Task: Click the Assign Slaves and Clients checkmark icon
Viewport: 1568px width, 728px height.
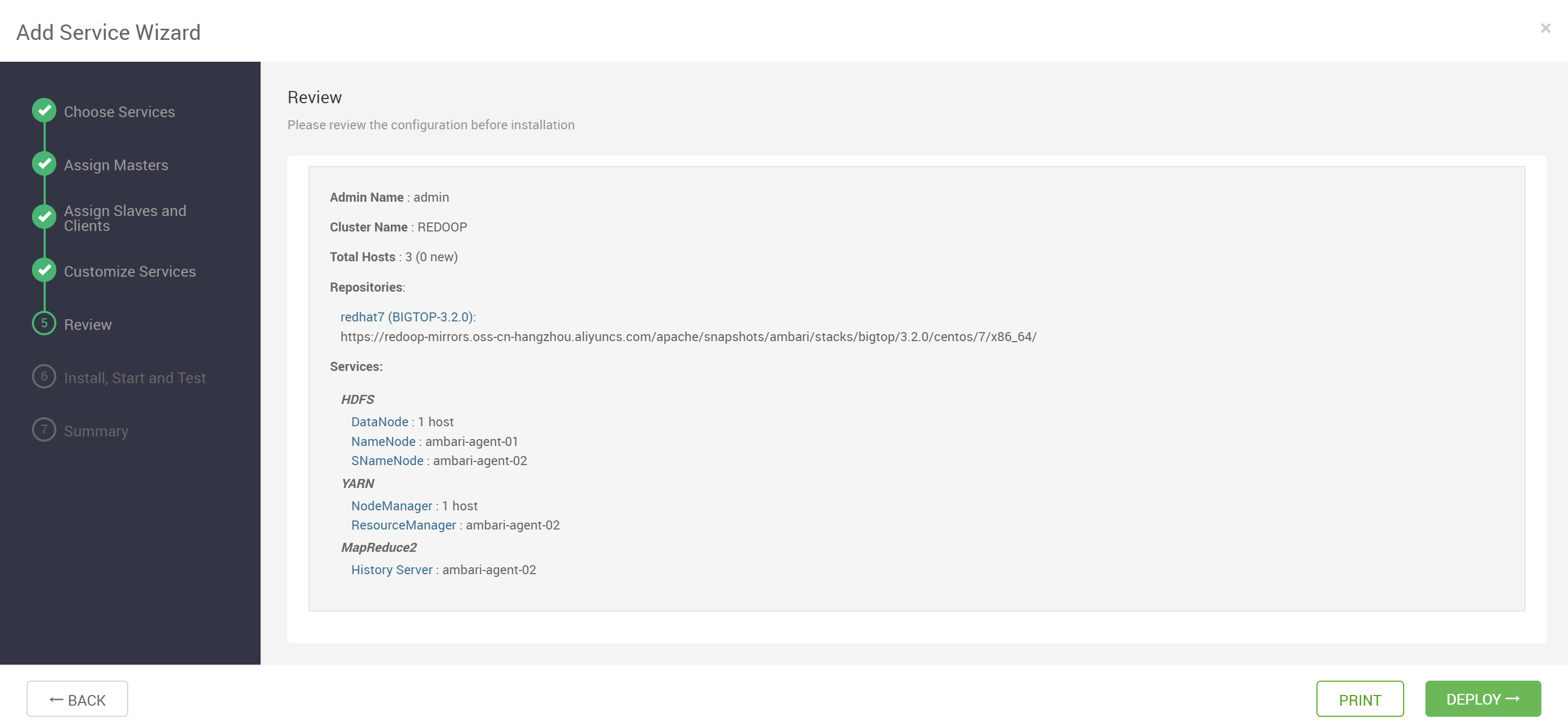Action: (44, 217)
